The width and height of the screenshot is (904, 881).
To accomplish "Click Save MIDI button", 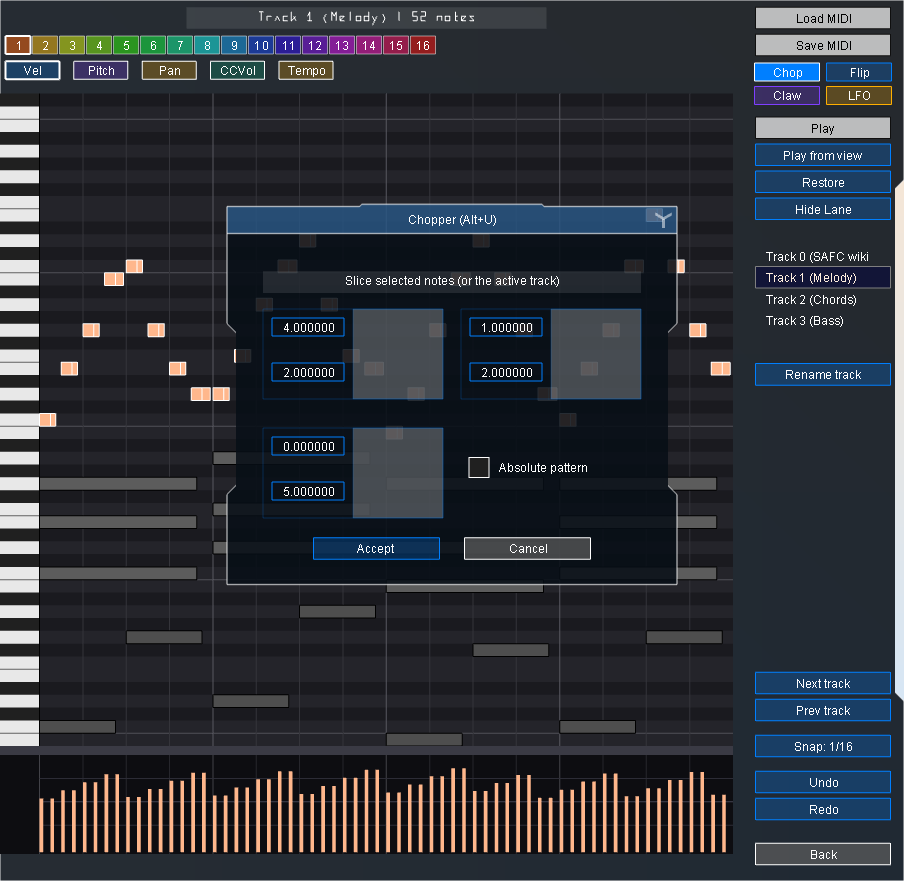I will click(x=823, y=45).
